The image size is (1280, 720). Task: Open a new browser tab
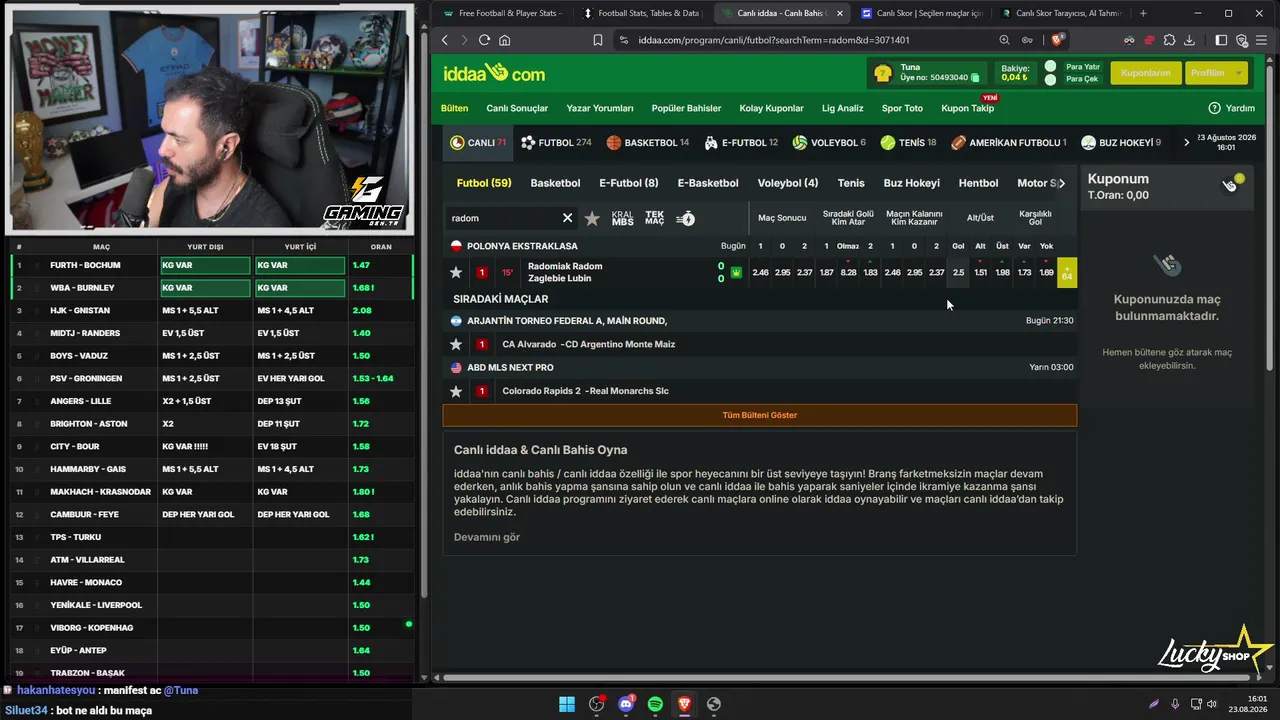1143,13
